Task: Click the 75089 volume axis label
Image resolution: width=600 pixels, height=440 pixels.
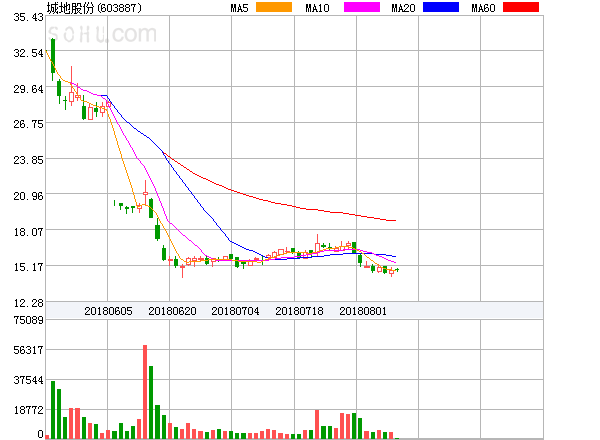Action: tap(22, 320)
